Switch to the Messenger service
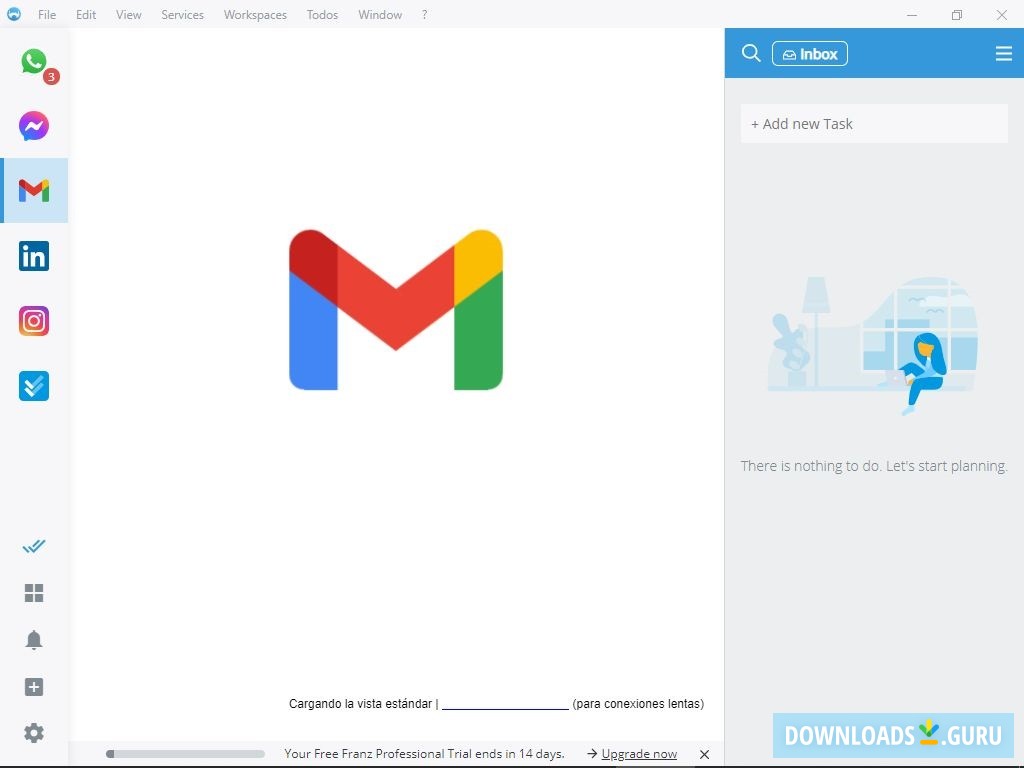The width and height of the screenshot is (1024, 768). [x=34, y=126]
